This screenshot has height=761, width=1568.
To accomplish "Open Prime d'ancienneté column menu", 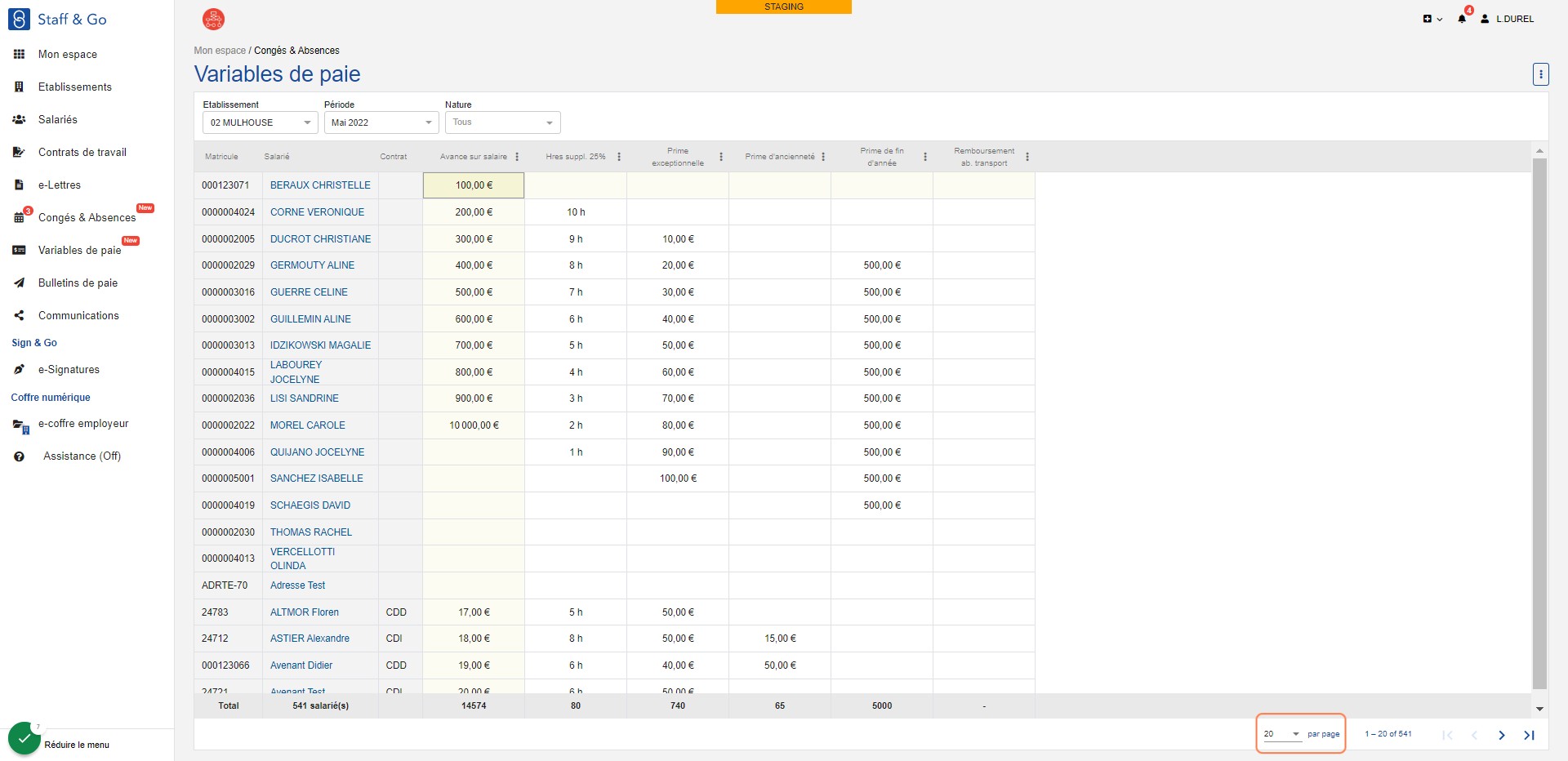I will point(823,157).
